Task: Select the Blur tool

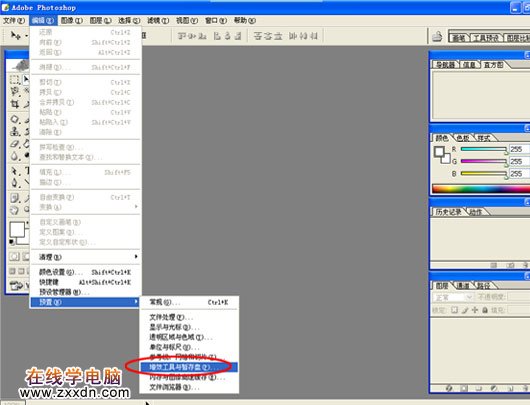Action: (15, 156)
